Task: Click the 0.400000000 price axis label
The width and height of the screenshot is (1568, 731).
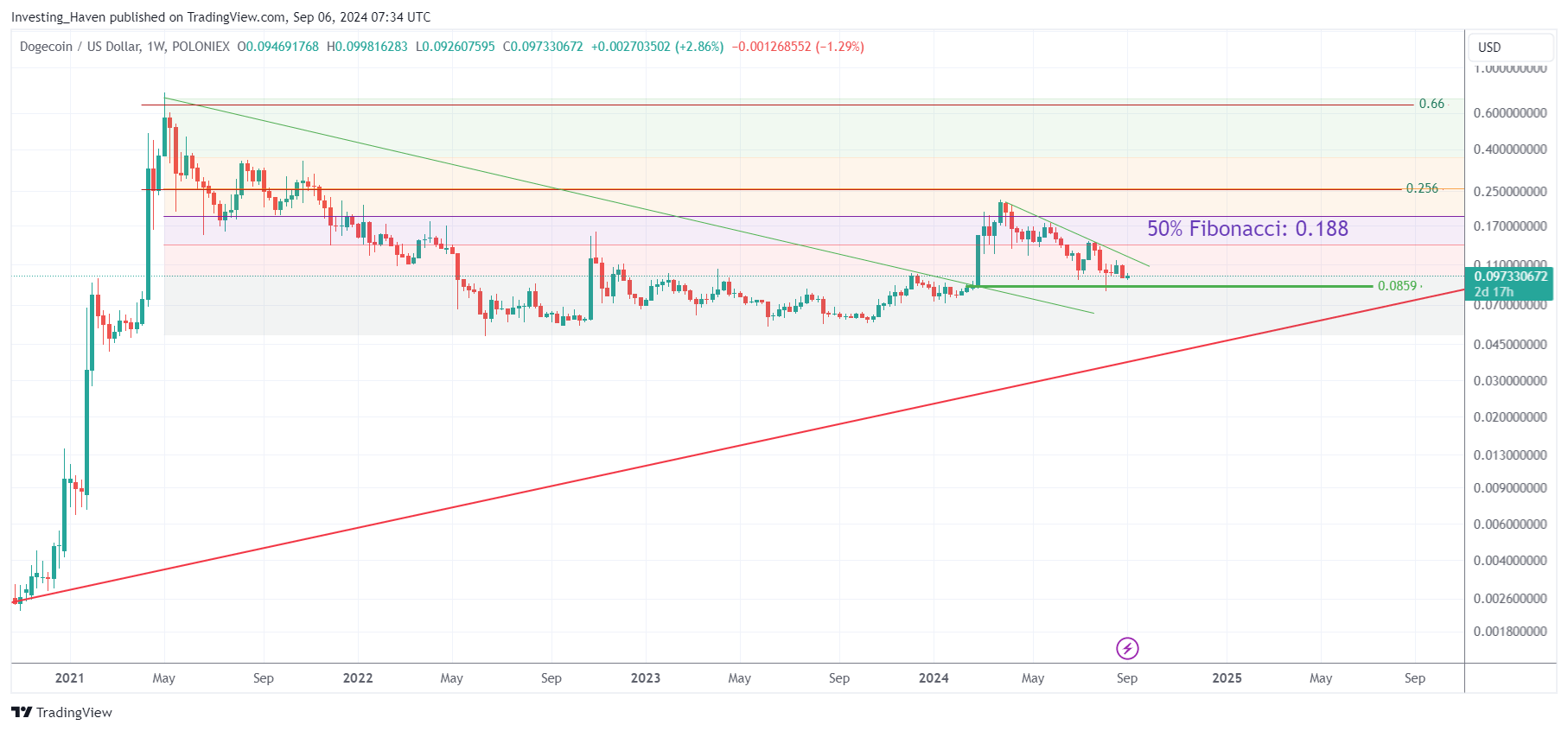Action: click(1510, 149)
